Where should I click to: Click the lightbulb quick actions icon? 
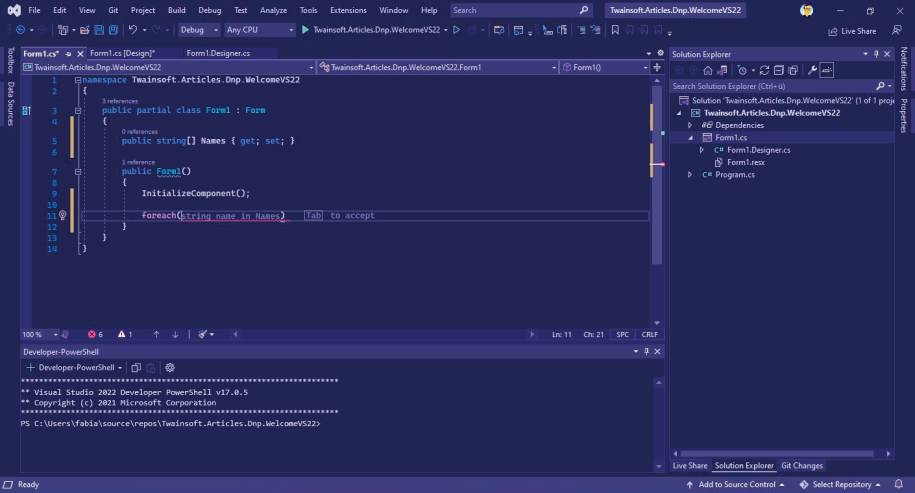[x=62, y=215]
